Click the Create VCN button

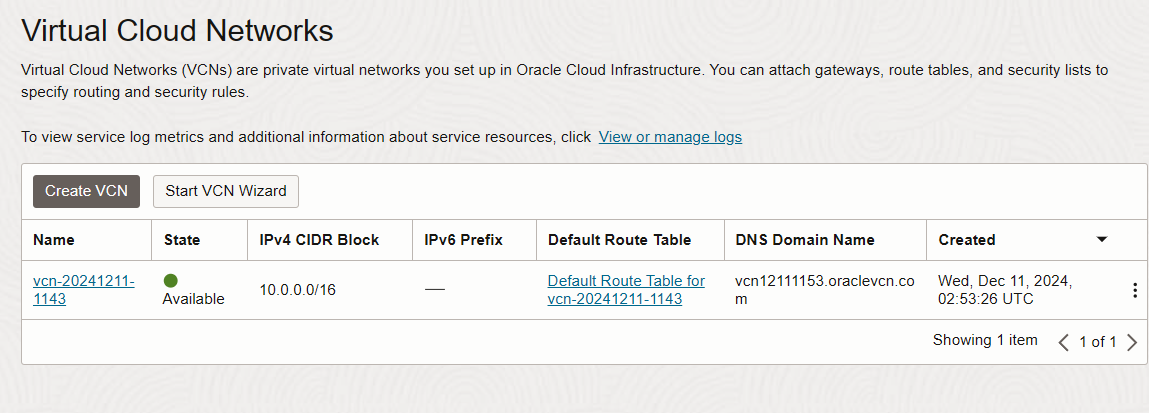coord(86,191)
